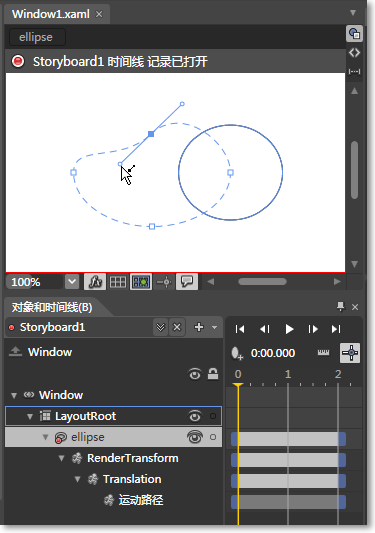Viewport: 375px width, 533px height.
Task: Toggle show snap grid button
Action: coord(118,281)
